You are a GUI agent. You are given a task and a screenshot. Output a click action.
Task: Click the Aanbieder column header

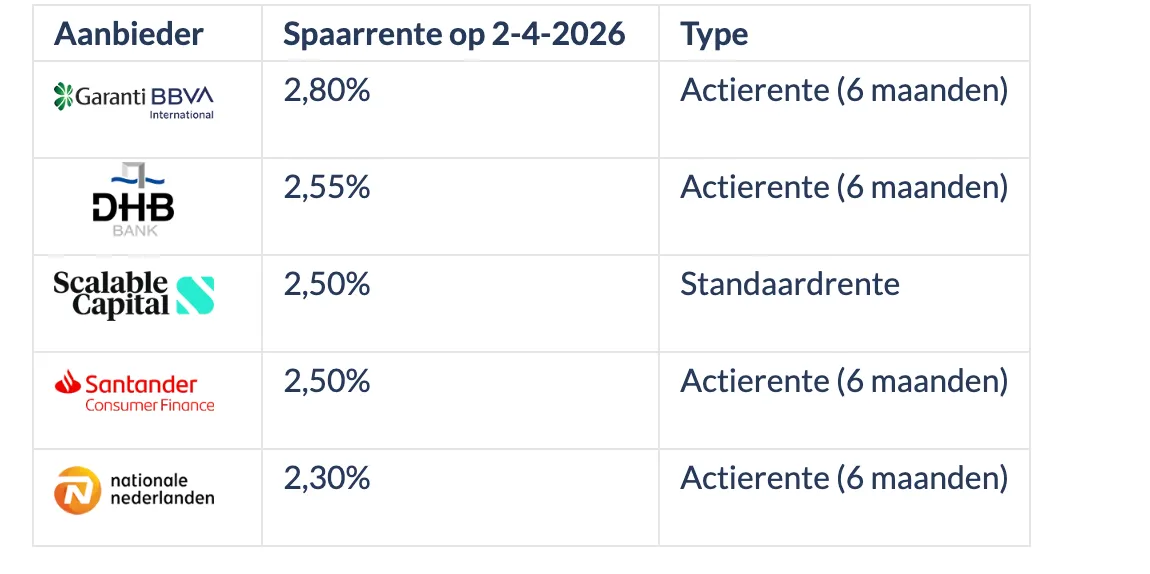click(128, 34)
